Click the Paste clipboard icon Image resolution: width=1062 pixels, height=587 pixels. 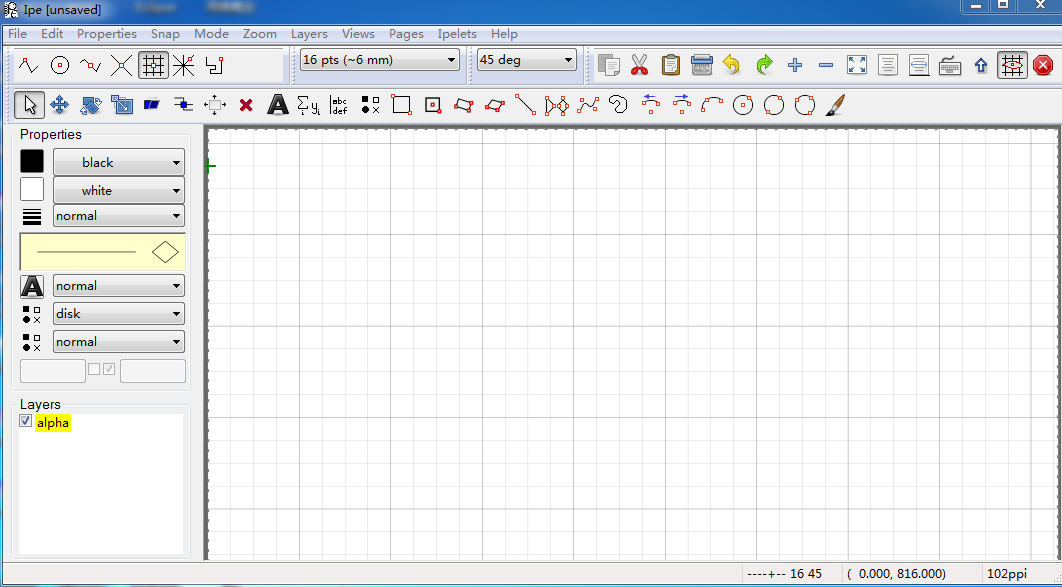[671, 65]
